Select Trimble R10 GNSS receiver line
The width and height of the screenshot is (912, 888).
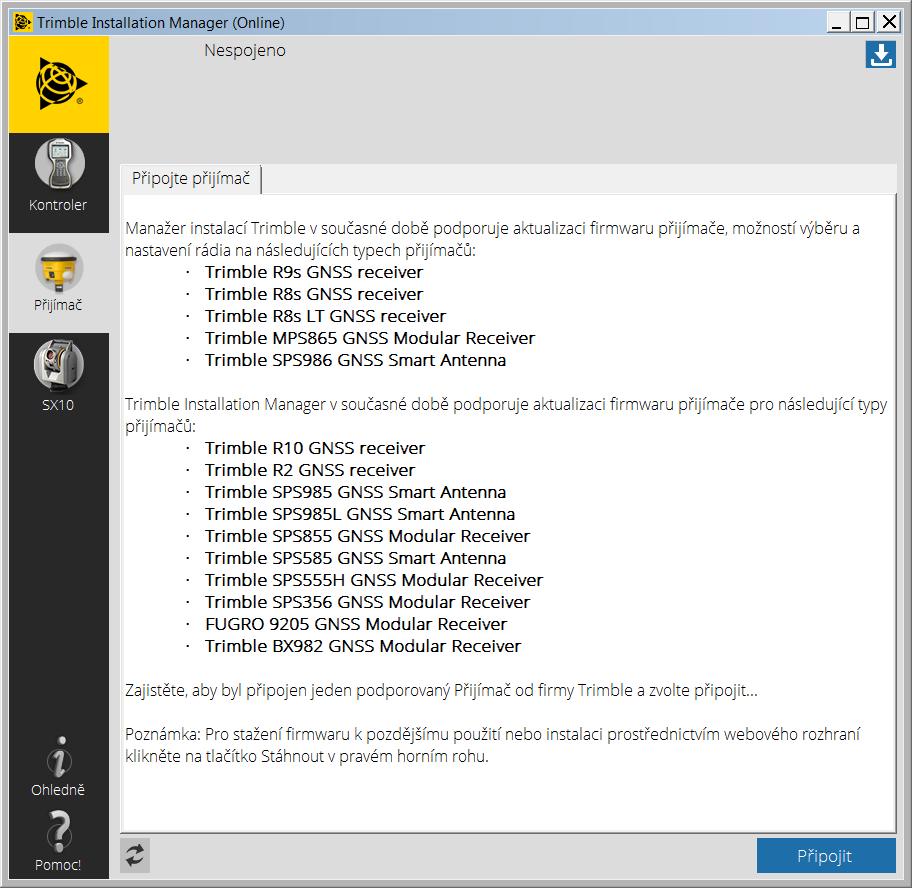coord(315,448)
